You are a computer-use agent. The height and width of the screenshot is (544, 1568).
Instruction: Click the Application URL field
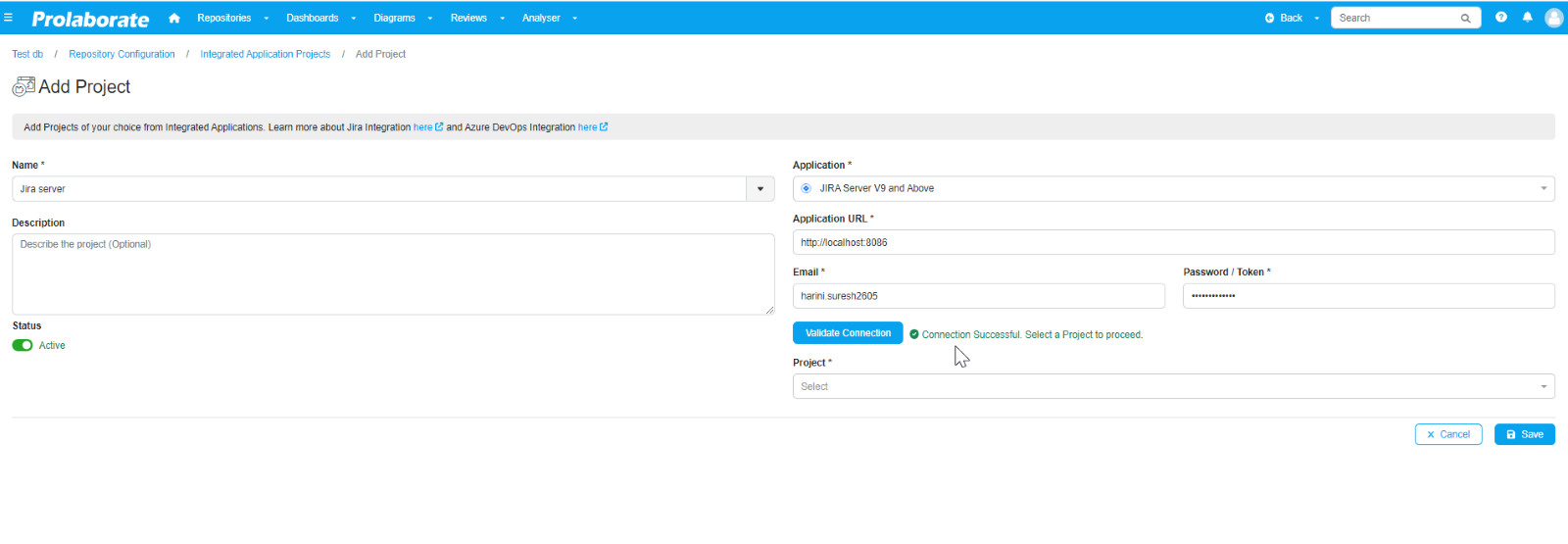pyautogui.click(x=1174, y=242)
